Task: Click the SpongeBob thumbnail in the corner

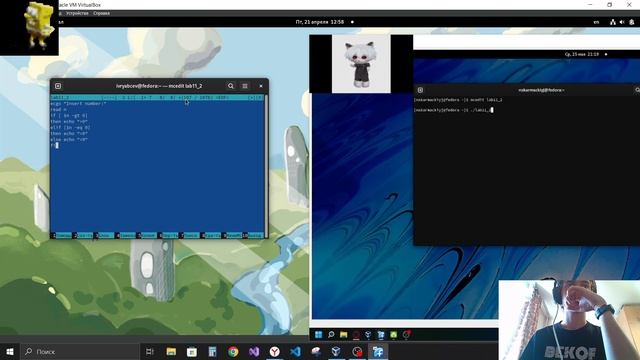Action: [x=29, y=28]
